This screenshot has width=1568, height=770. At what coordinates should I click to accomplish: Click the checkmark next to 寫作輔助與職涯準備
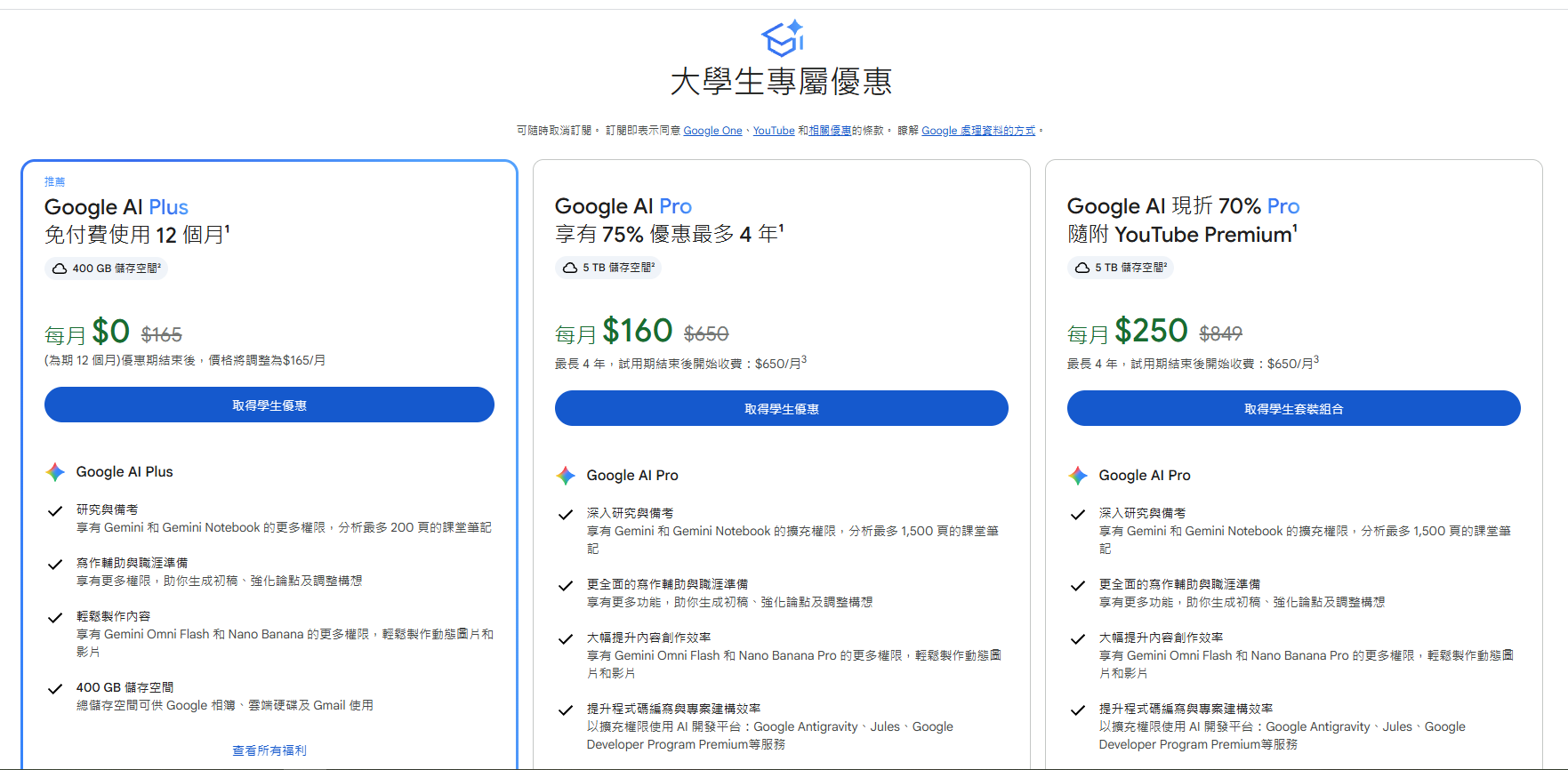click(x=55, y=565)
